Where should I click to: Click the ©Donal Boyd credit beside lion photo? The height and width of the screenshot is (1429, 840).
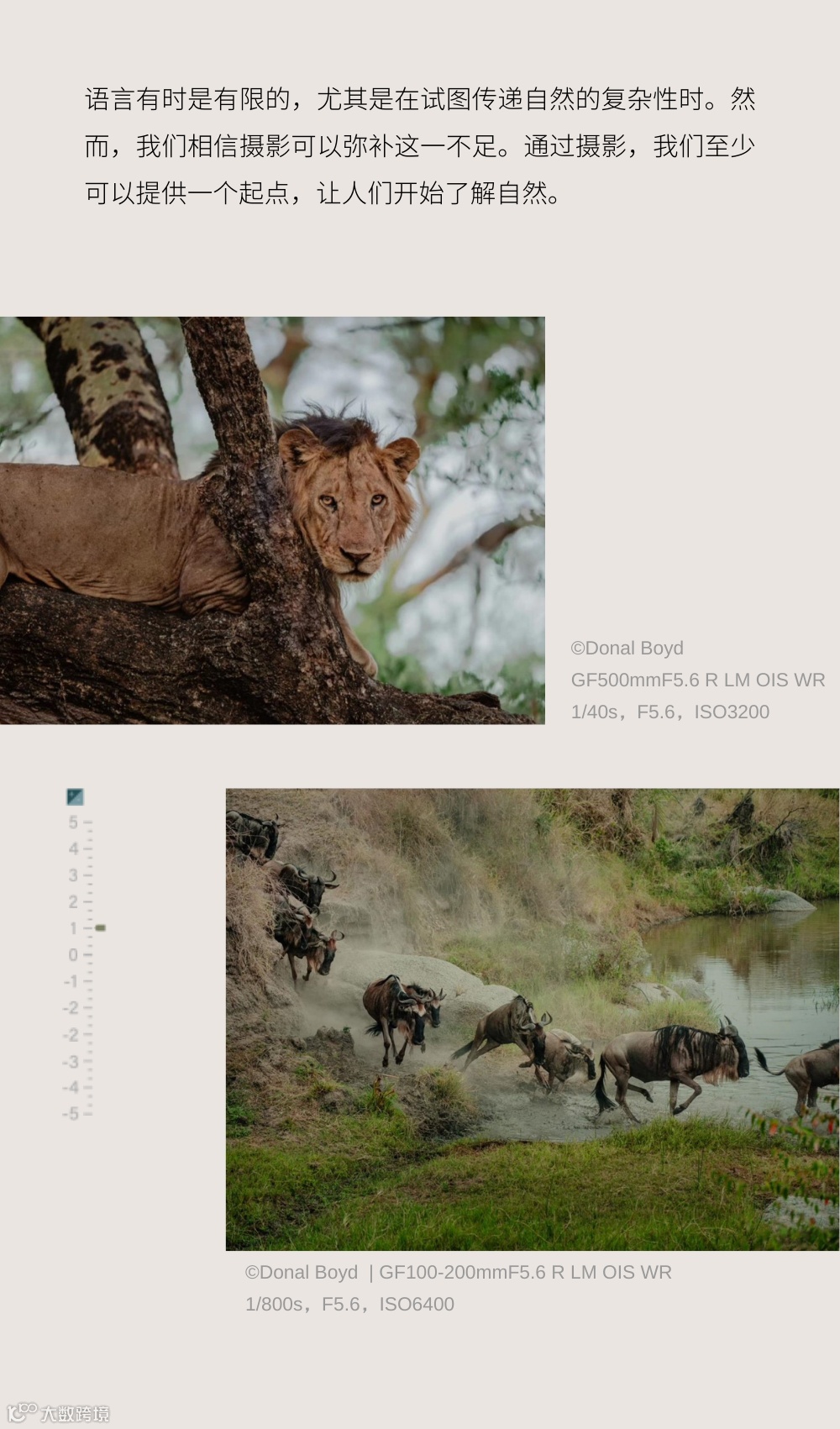(627, 648)
